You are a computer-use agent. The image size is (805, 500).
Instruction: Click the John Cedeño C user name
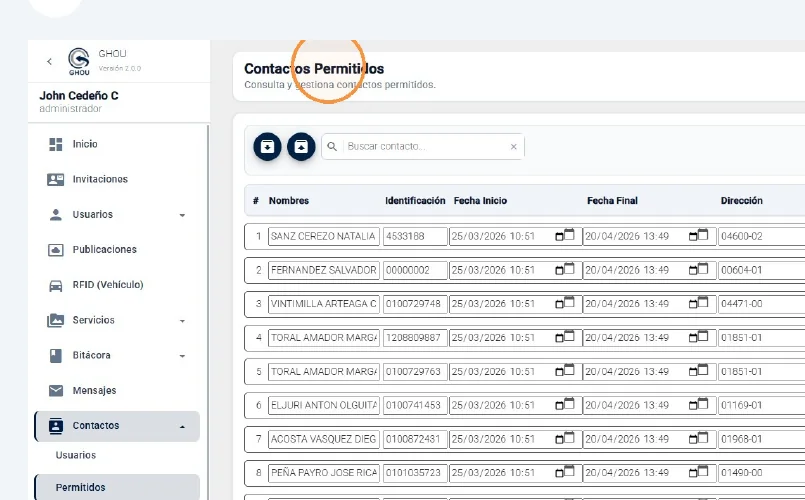point(79,95)
